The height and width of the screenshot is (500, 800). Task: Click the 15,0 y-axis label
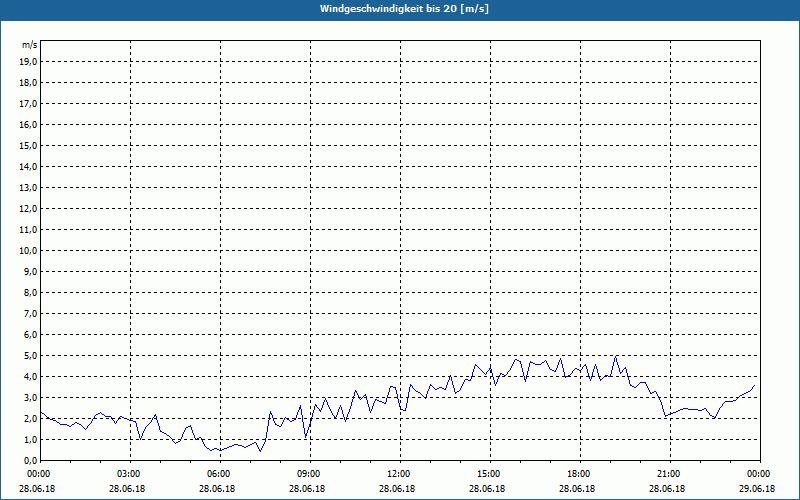28,145
